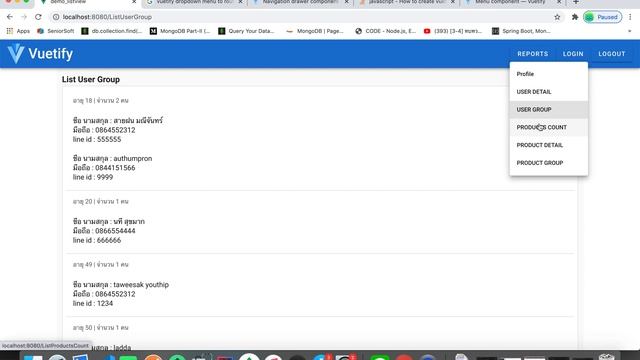
Task: Click the site info icon in address bar
Action: point(56,17)
